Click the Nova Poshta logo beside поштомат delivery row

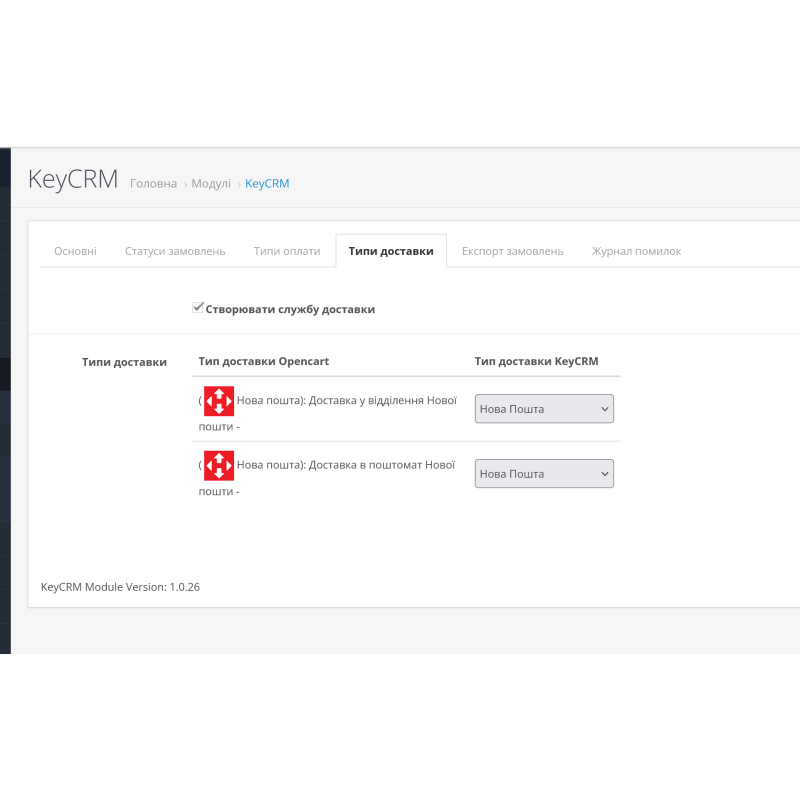219,465
